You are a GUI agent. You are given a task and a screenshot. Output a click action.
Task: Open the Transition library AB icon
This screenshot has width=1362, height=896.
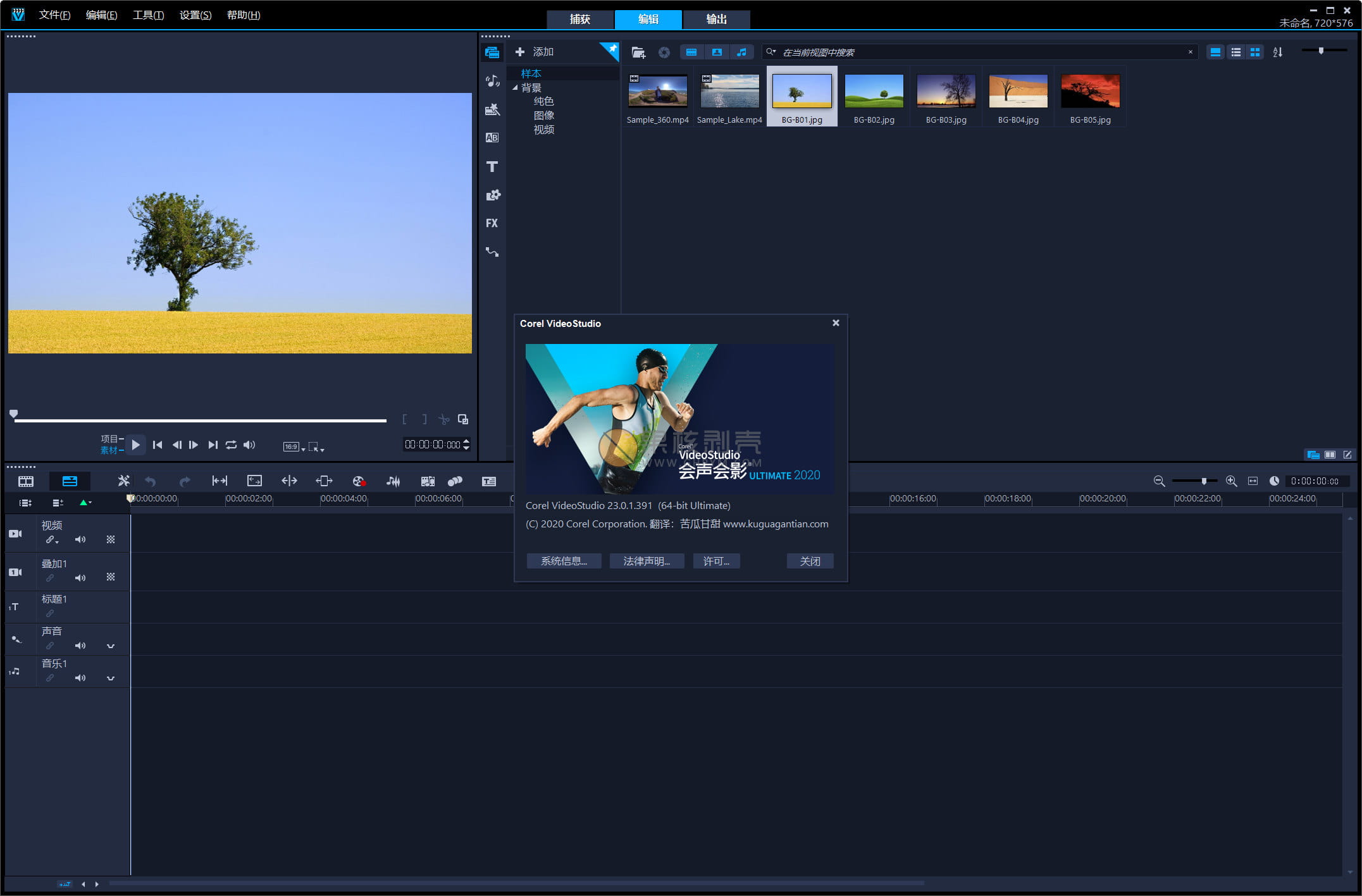[x=492, y=137]
